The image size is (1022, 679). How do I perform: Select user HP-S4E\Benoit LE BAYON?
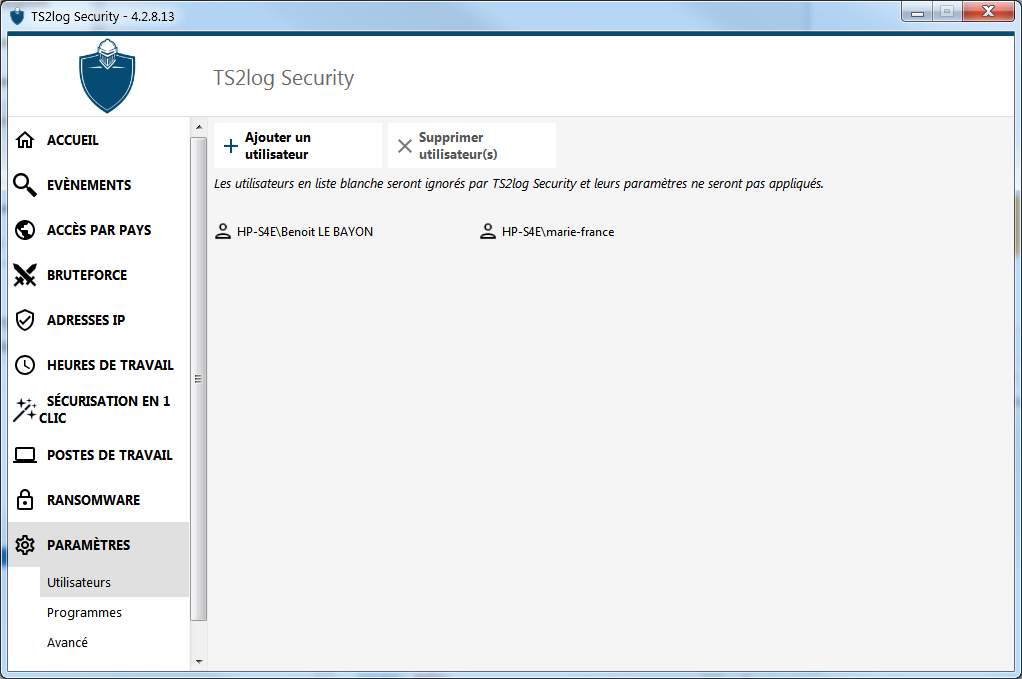click(x=295, y=231)
